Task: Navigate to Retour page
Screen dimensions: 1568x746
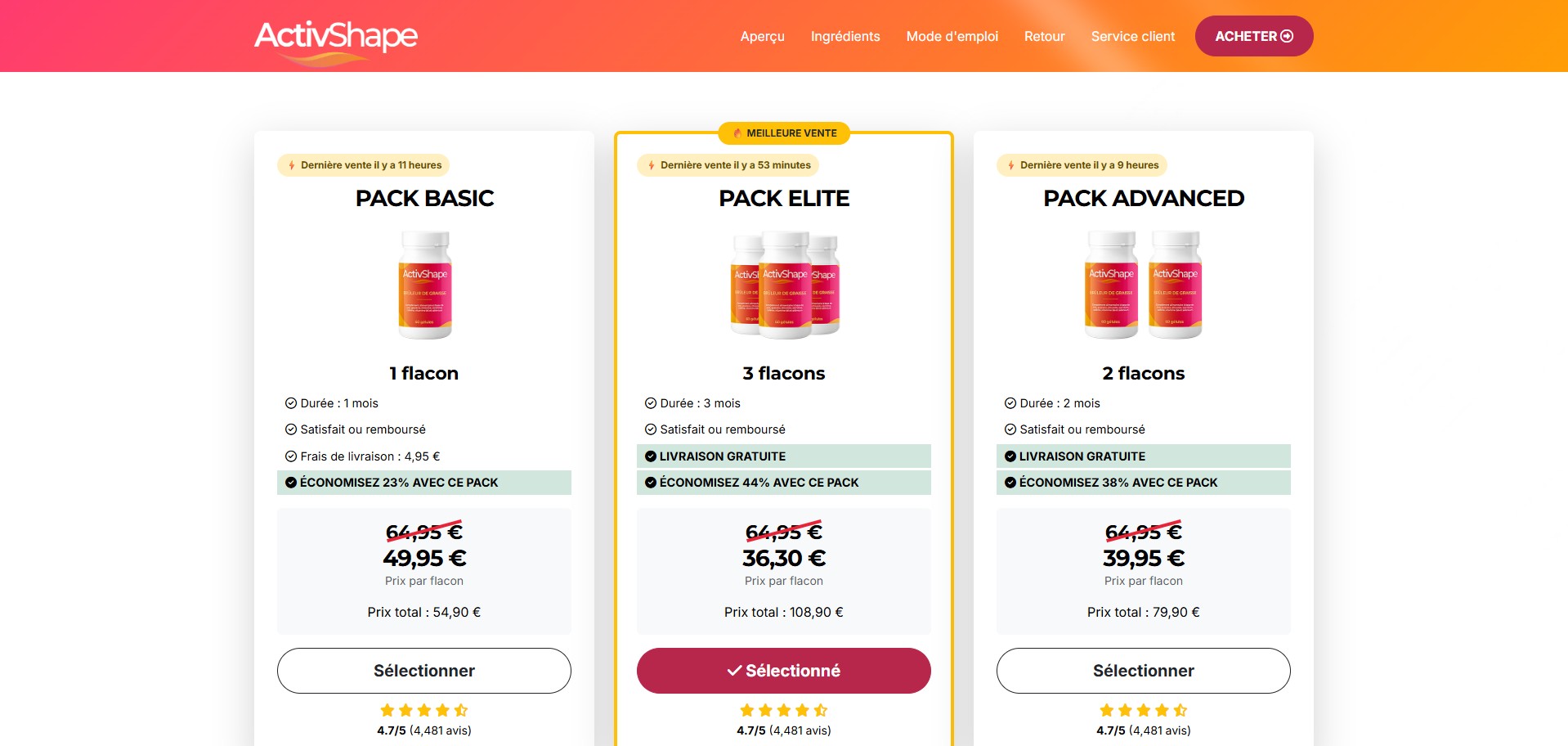Action: pyautogui.click(x=1044, y=37)
